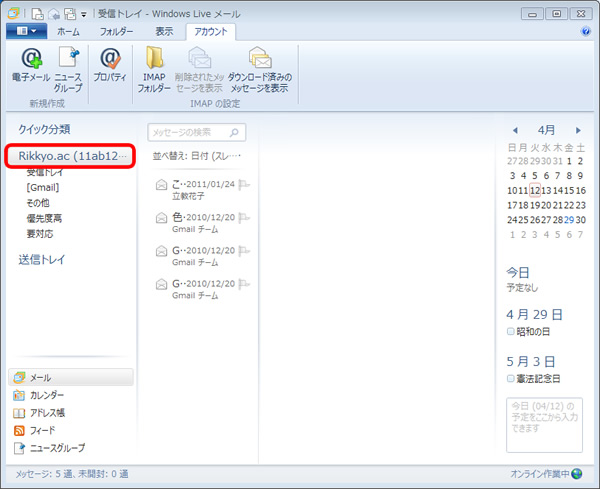Viewport: 600px width, 489px height.
Task: Click the new item quick access icon
Action: click(38, 14)
